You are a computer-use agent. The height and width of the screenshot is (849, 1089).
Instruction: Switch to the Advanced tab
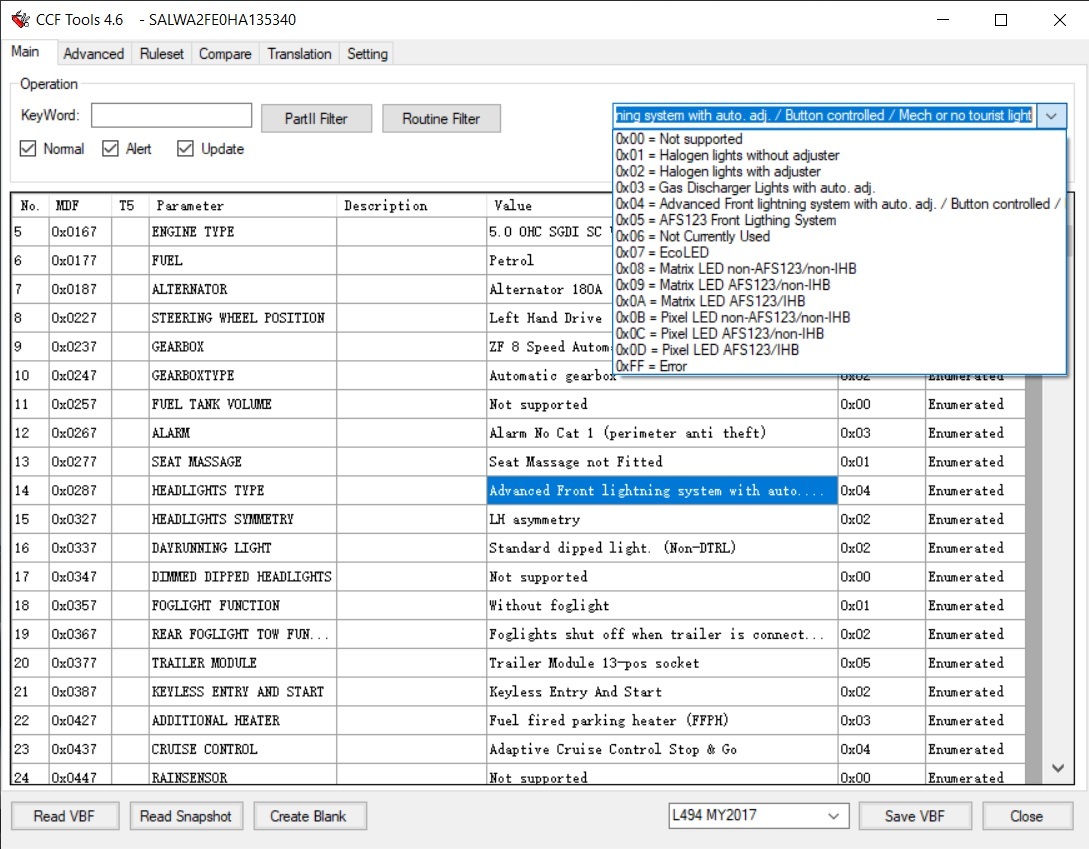click(x=93, y=53)
